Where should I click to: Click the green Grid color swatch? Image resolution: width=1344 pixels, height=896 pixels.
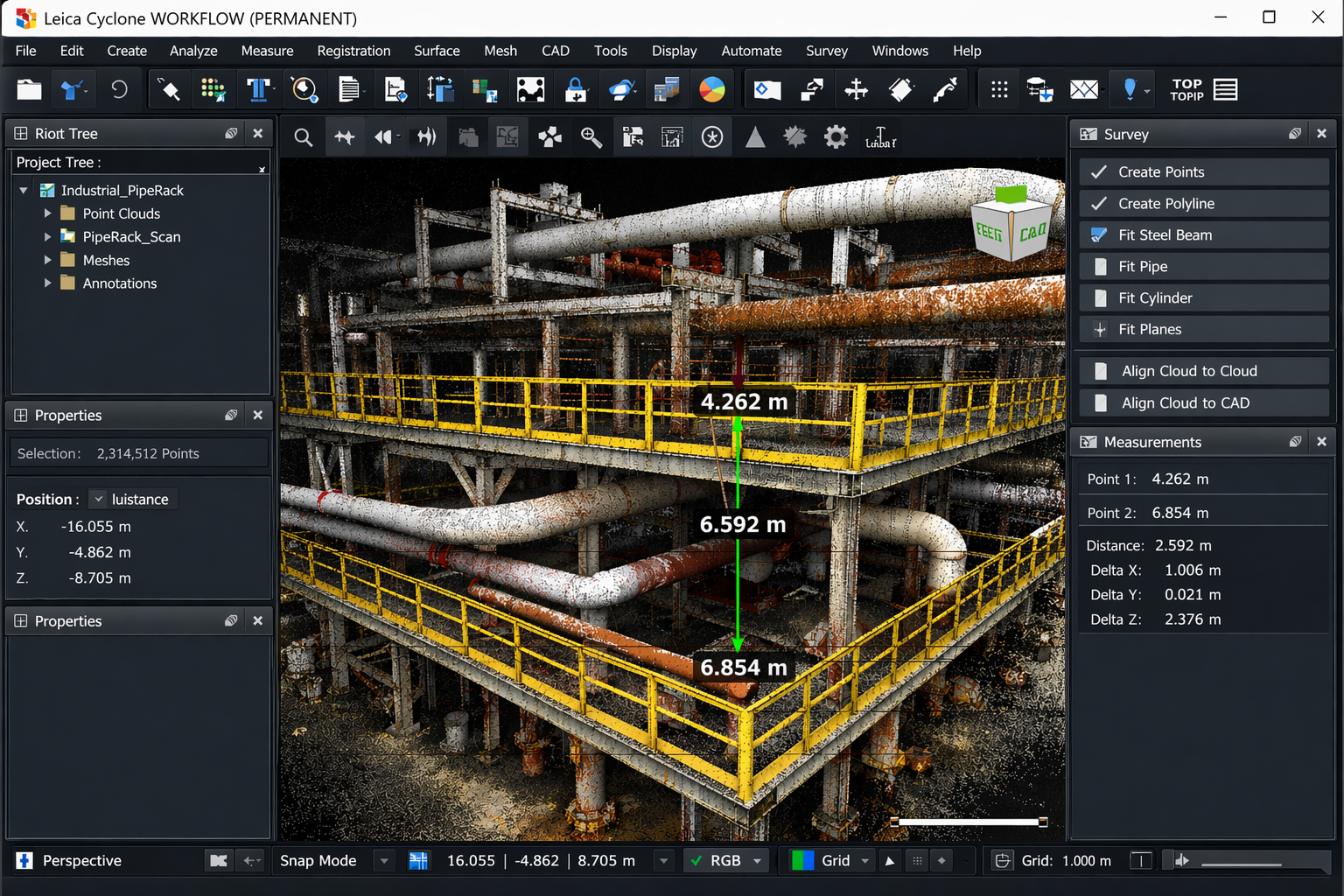(x=802, y=861)
